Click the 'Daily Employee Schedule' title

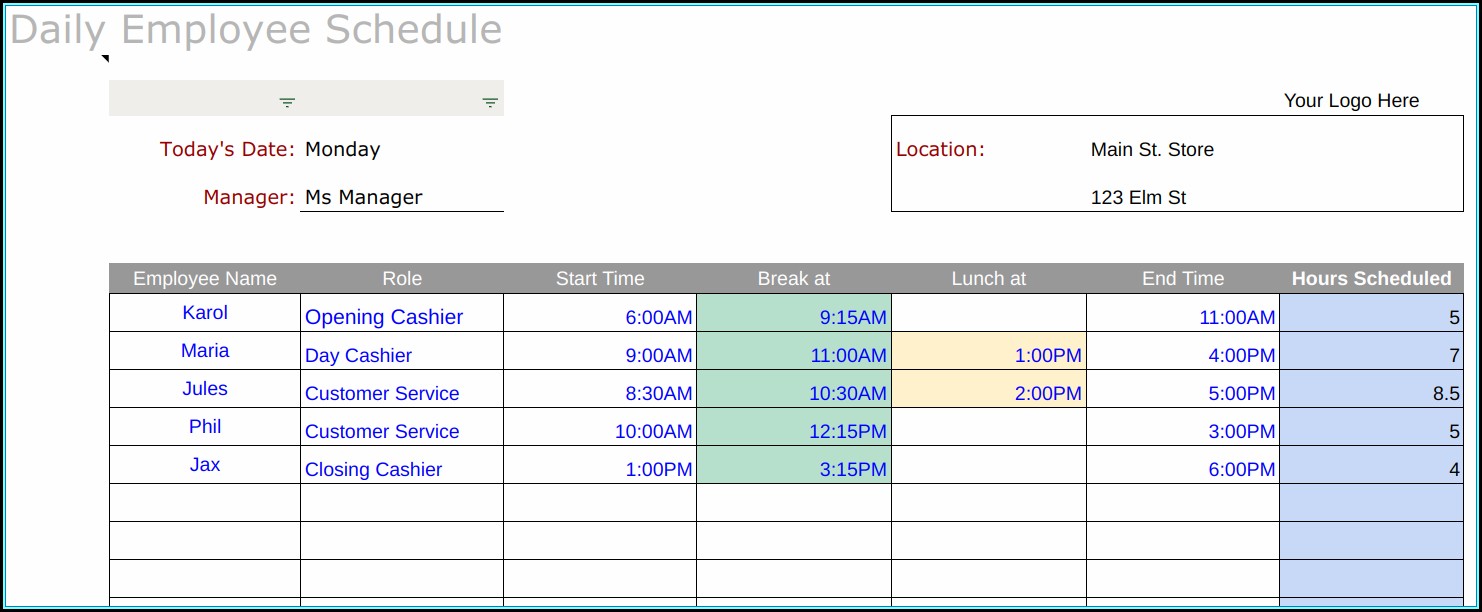pos(256,30)
